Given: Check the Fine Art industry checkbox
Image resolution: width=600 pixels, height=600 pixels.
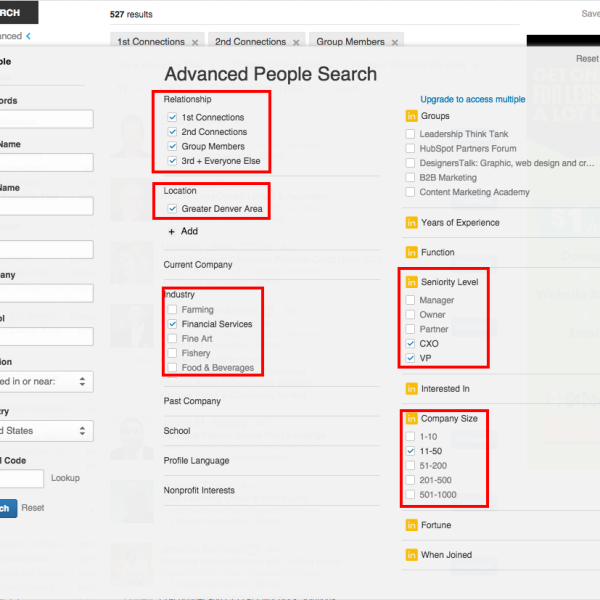Looking at the screenshot, I should coord(173,338).
